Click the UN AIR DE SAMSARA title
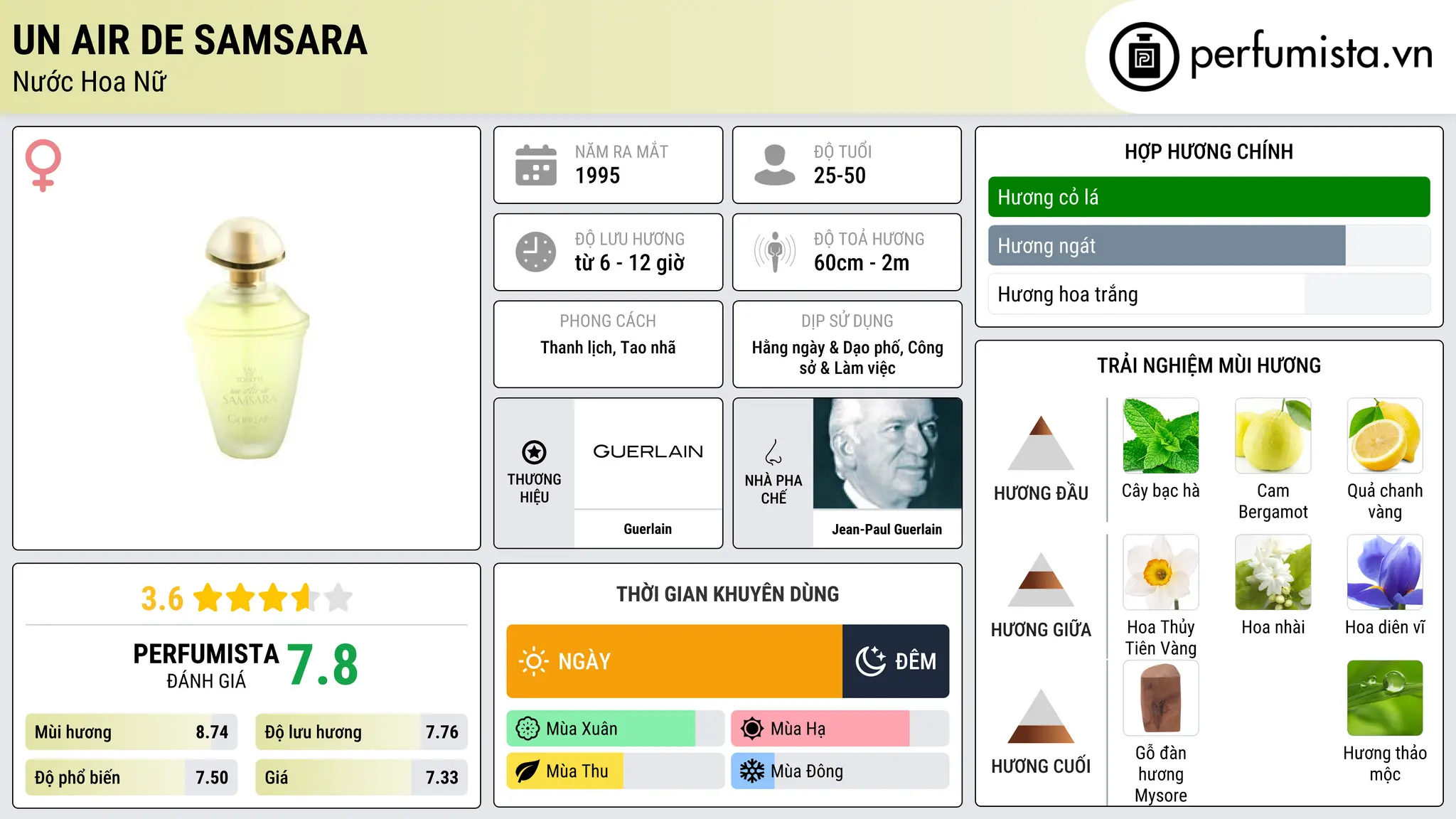The width and height of the screenshot is (1456, 819). 190,40
